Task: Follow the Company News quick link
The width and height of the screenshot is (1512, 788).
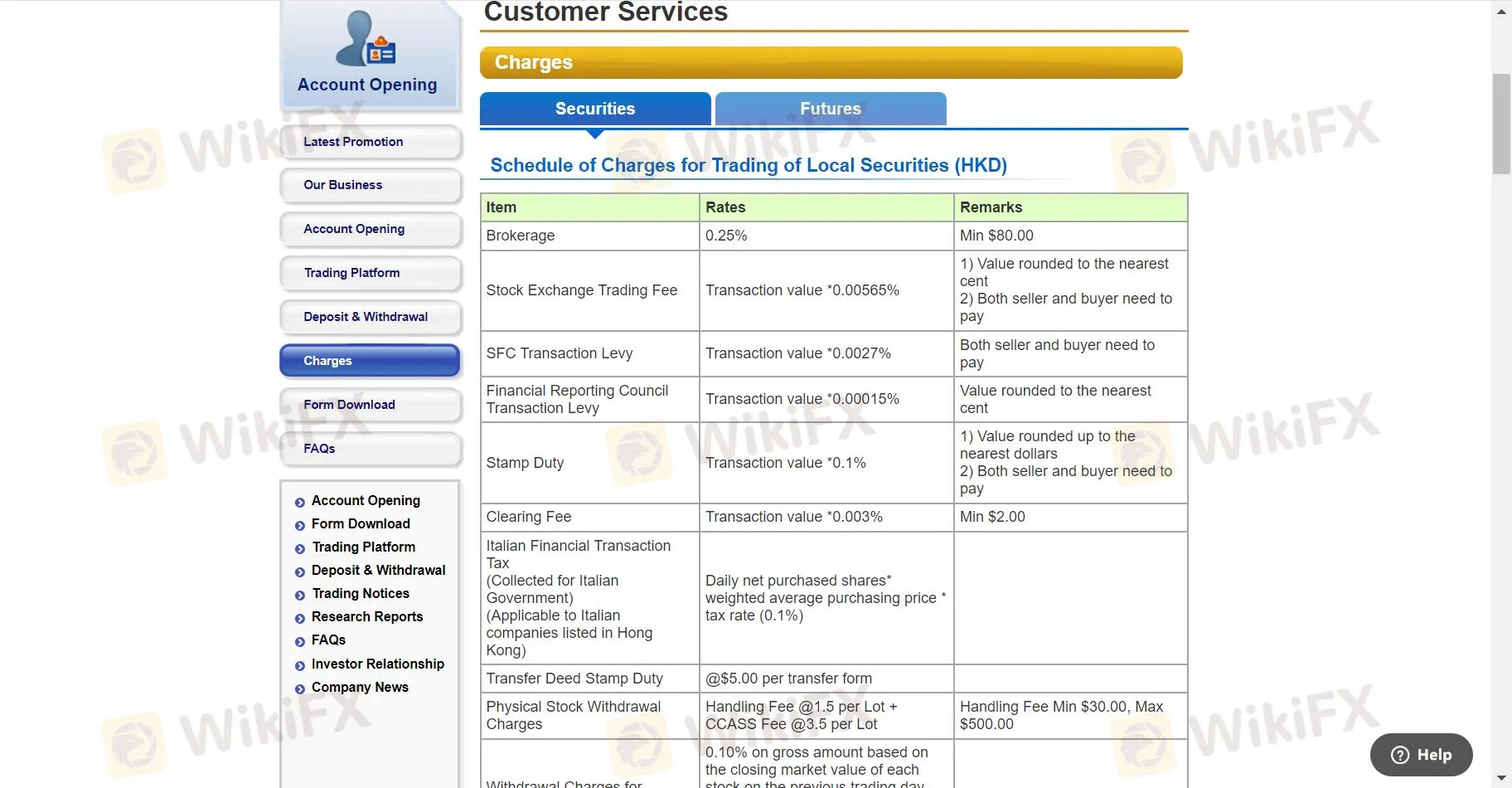Action: [x=360, y=688]
